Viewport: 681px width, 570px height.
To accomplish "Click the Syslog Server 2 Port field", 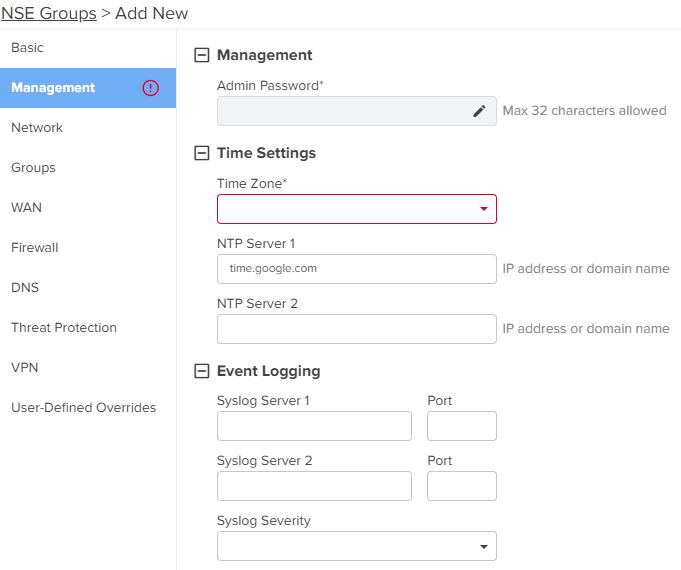I will 462,486.
